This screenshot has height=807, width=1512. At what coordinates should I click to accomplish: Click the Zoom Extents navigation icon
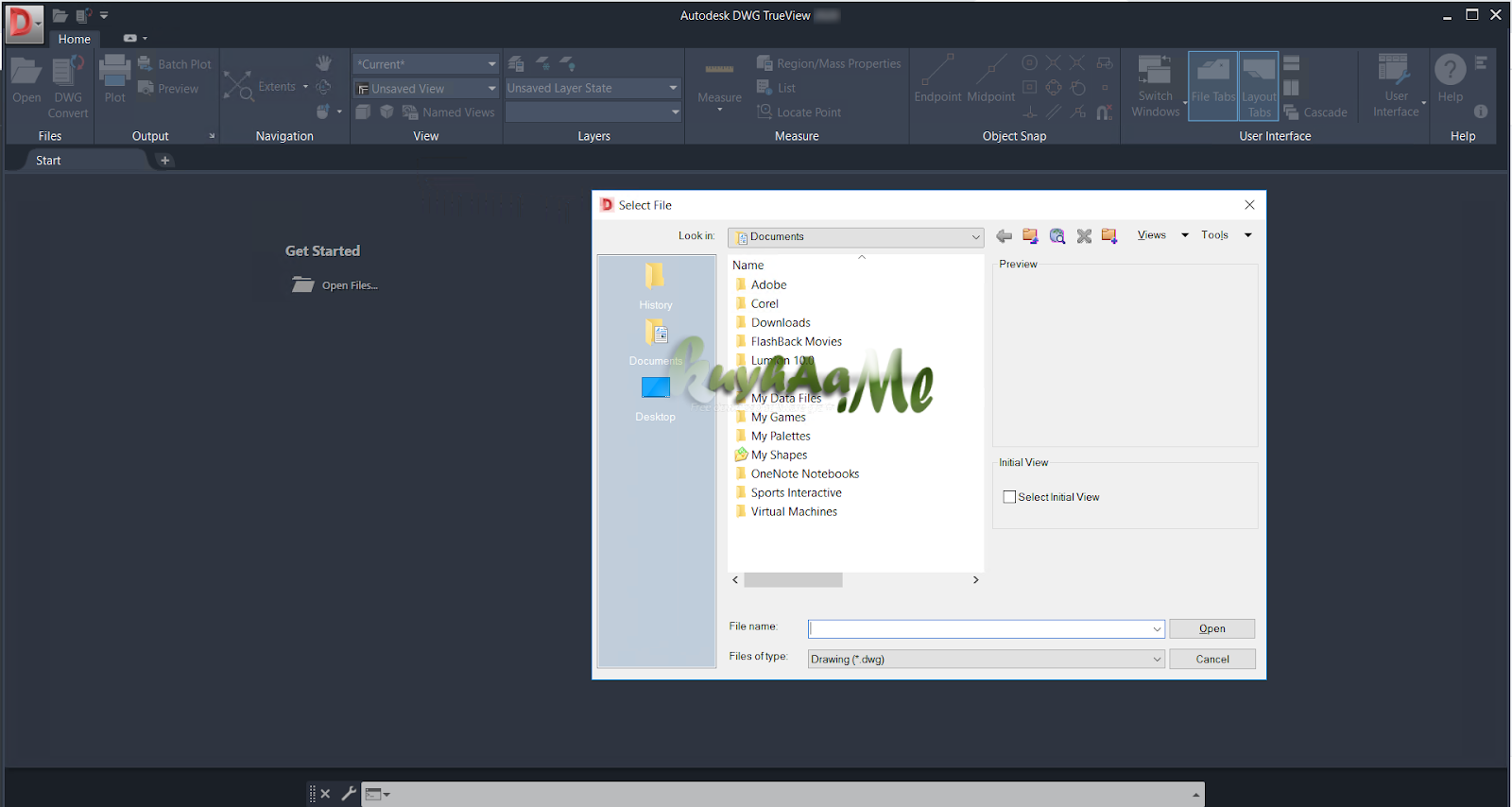point(238,87)
